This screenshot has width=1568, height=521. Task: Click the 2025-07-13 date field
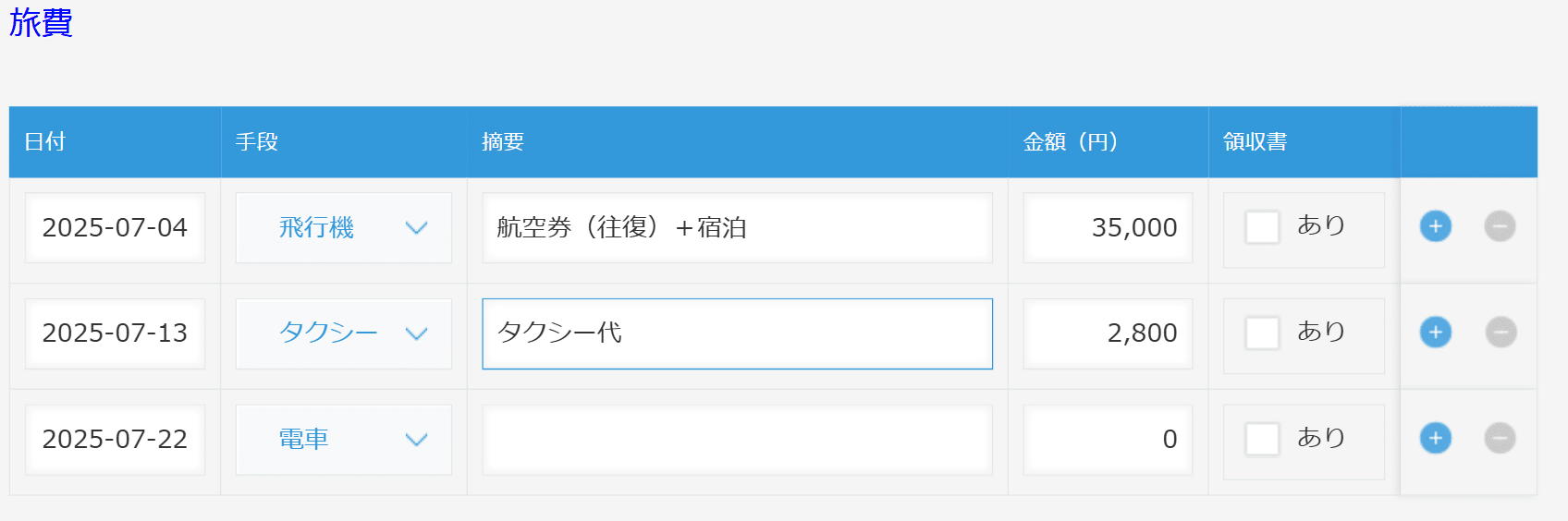click(x=115, y=333)
